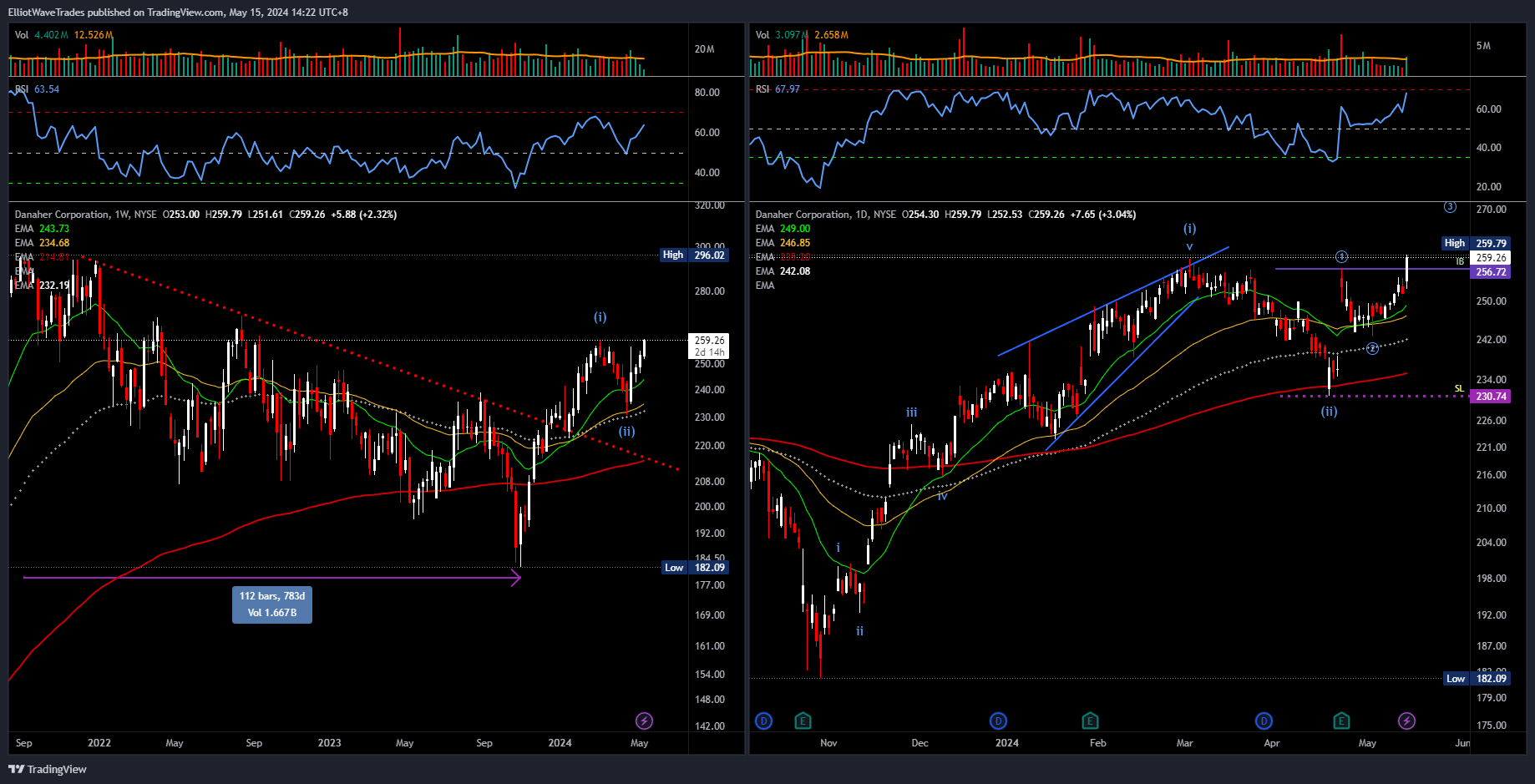Viewport: 1535px width, 784px height.
Task: Select the (i) wave label on the weekly chart
Action: [600, 317]
